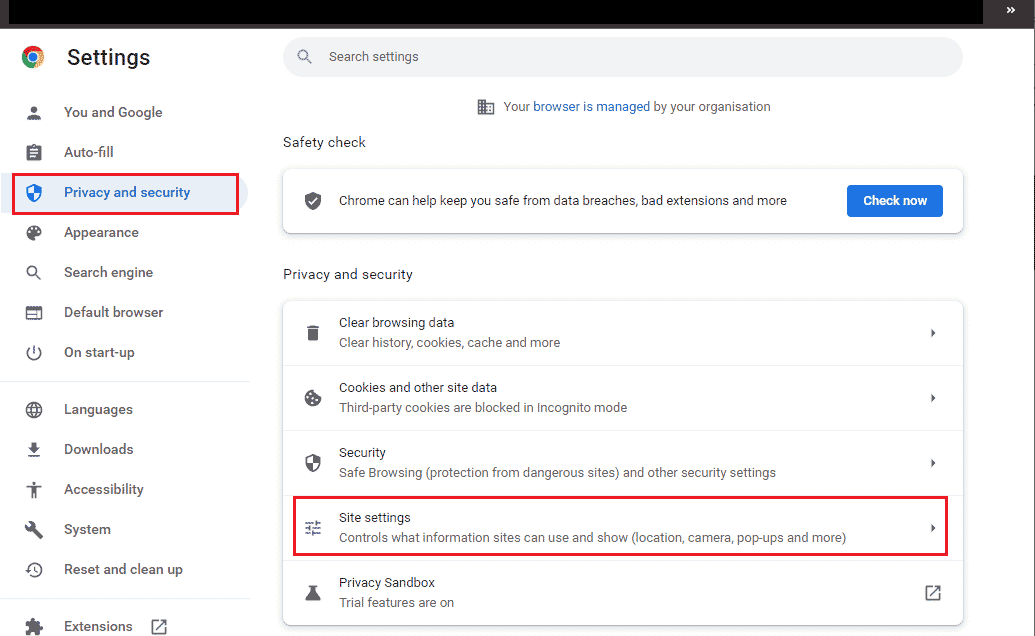Click the trash can icon for Clear browsing data
The height and width of the screenshot is (636, 1035).
tap(313, 333)
